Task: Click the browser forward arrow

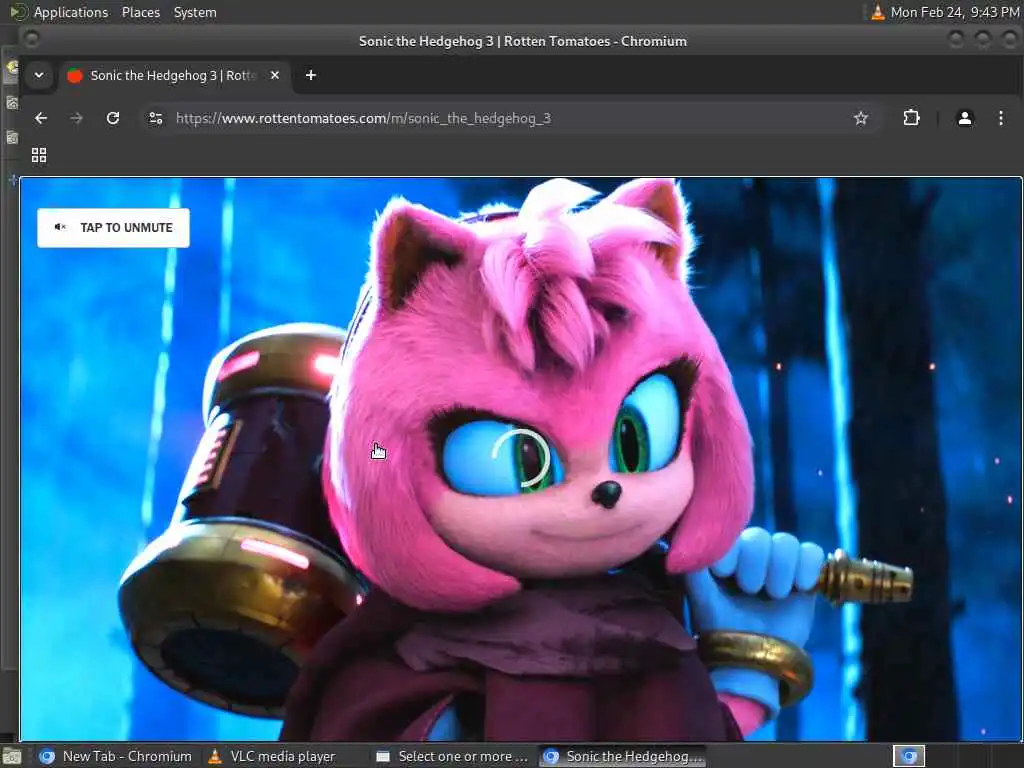Action: tap(76, 118)
